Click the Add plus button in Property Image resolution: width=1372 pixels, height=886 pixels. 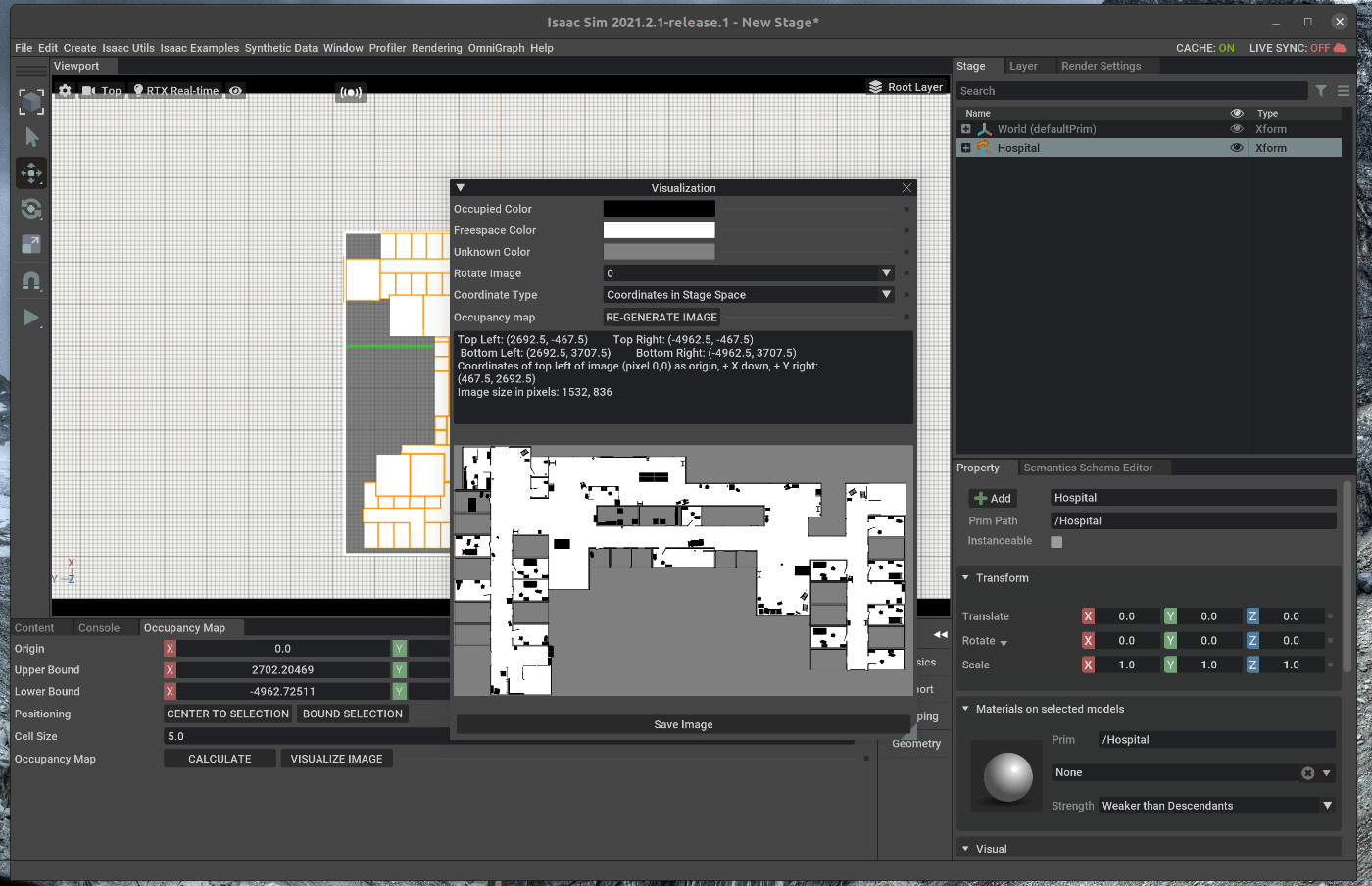[993, 498]
